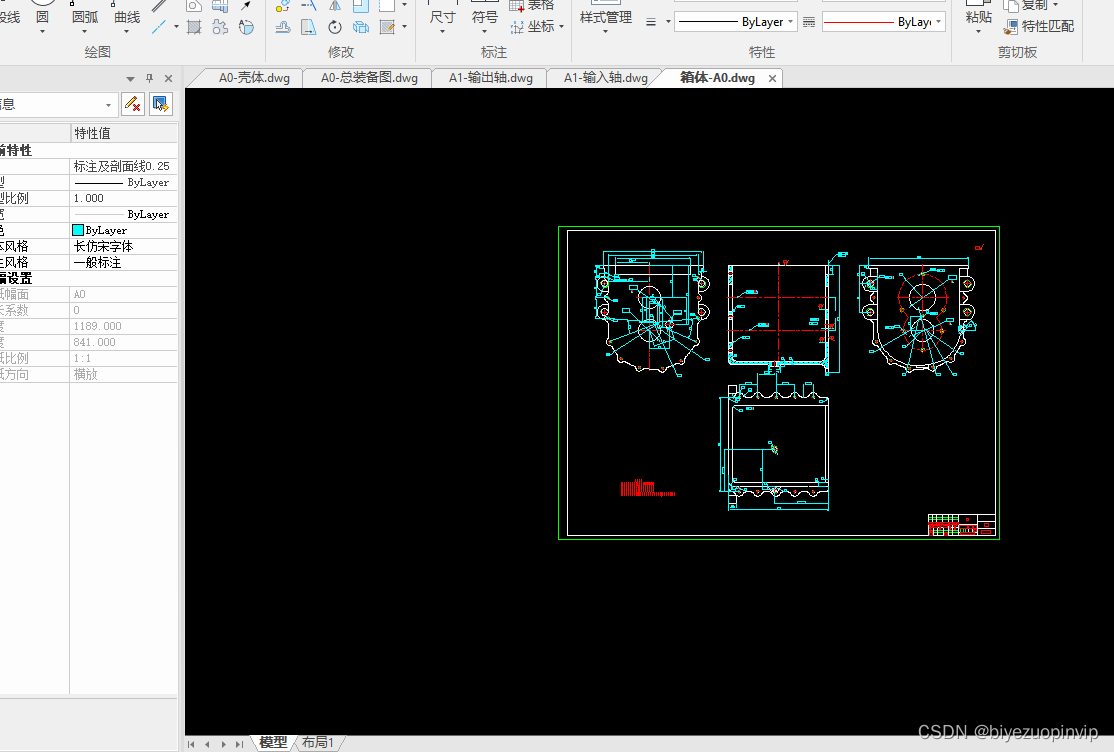Open the centerline tool dropdown arrow

(176, 27)
